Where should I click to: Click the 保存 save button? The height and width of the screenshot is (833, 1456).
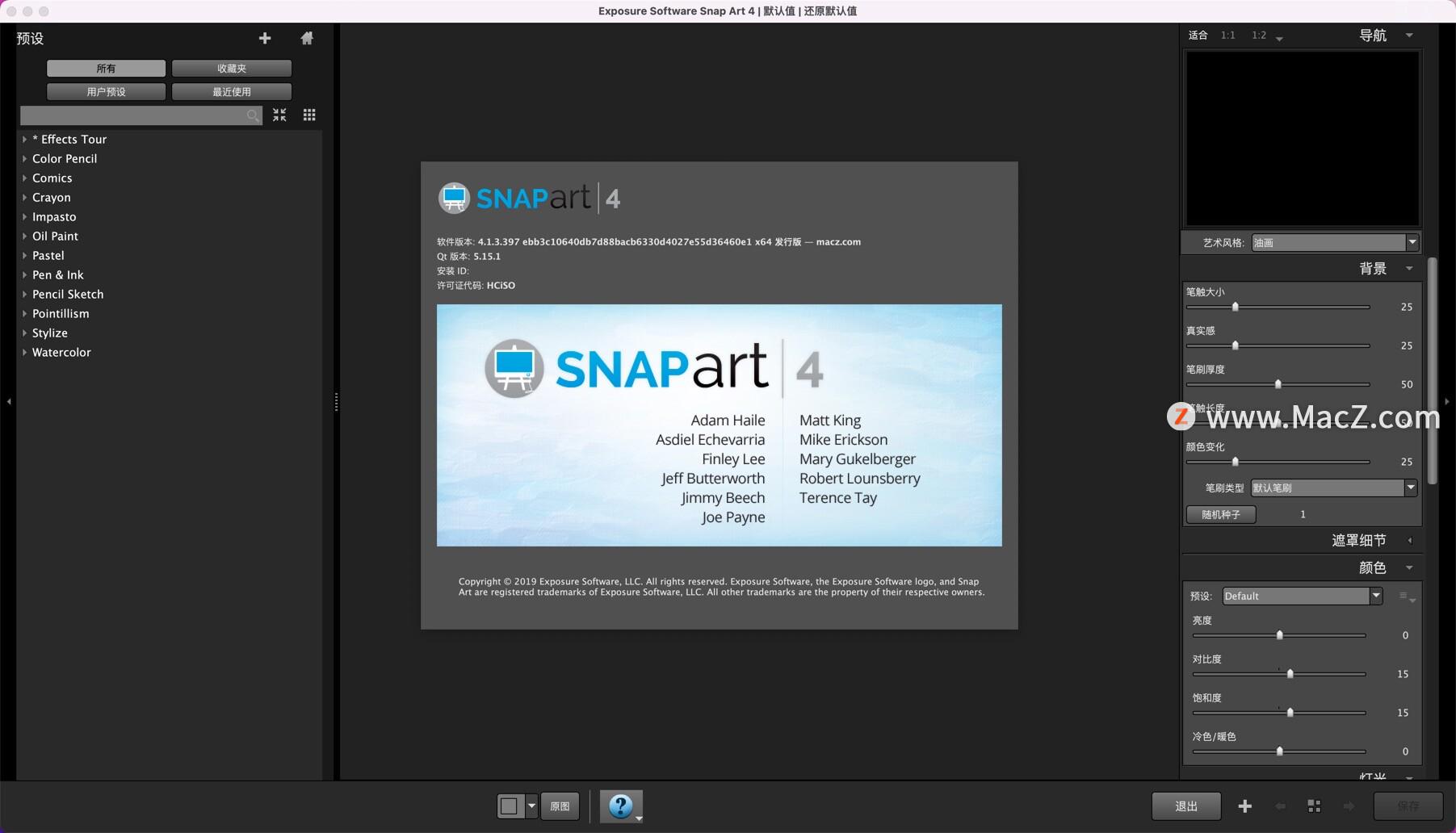click(1408, 806)
